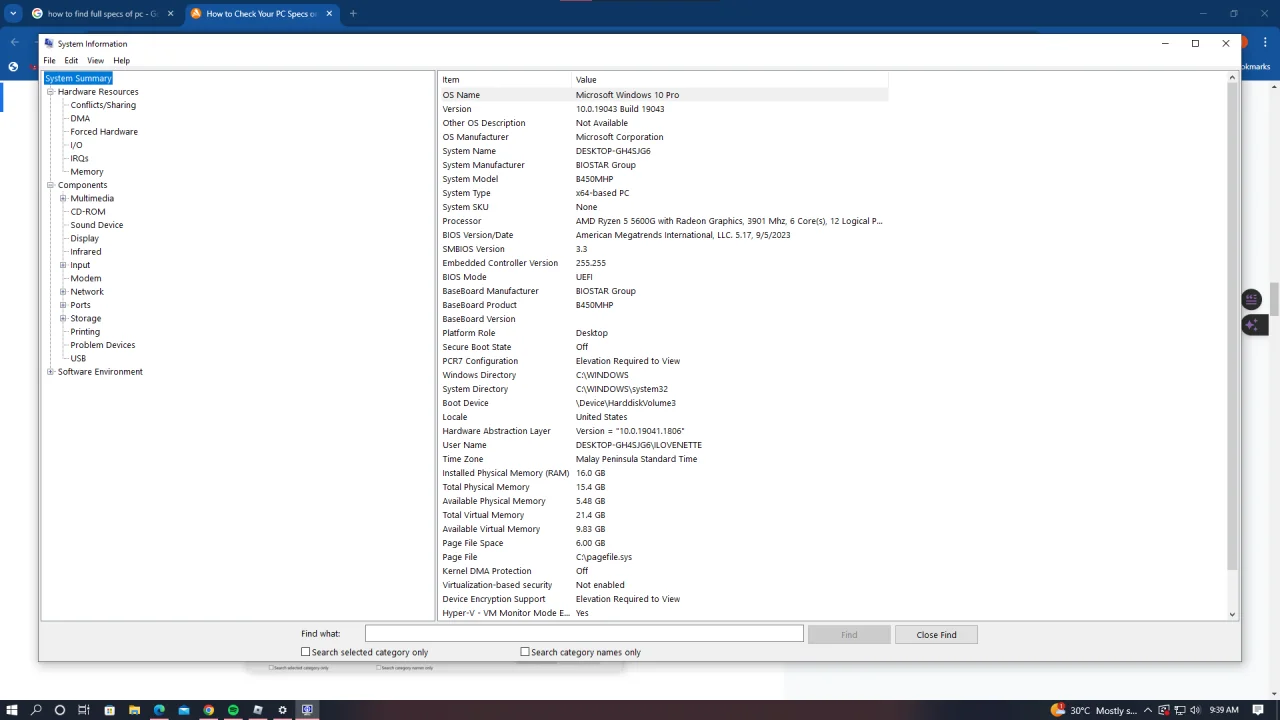The height and width of the screenshot is (720, 1280).
Task: Select the 'Installed Physical Memory (RAM)' row
Action: [663, 473]
